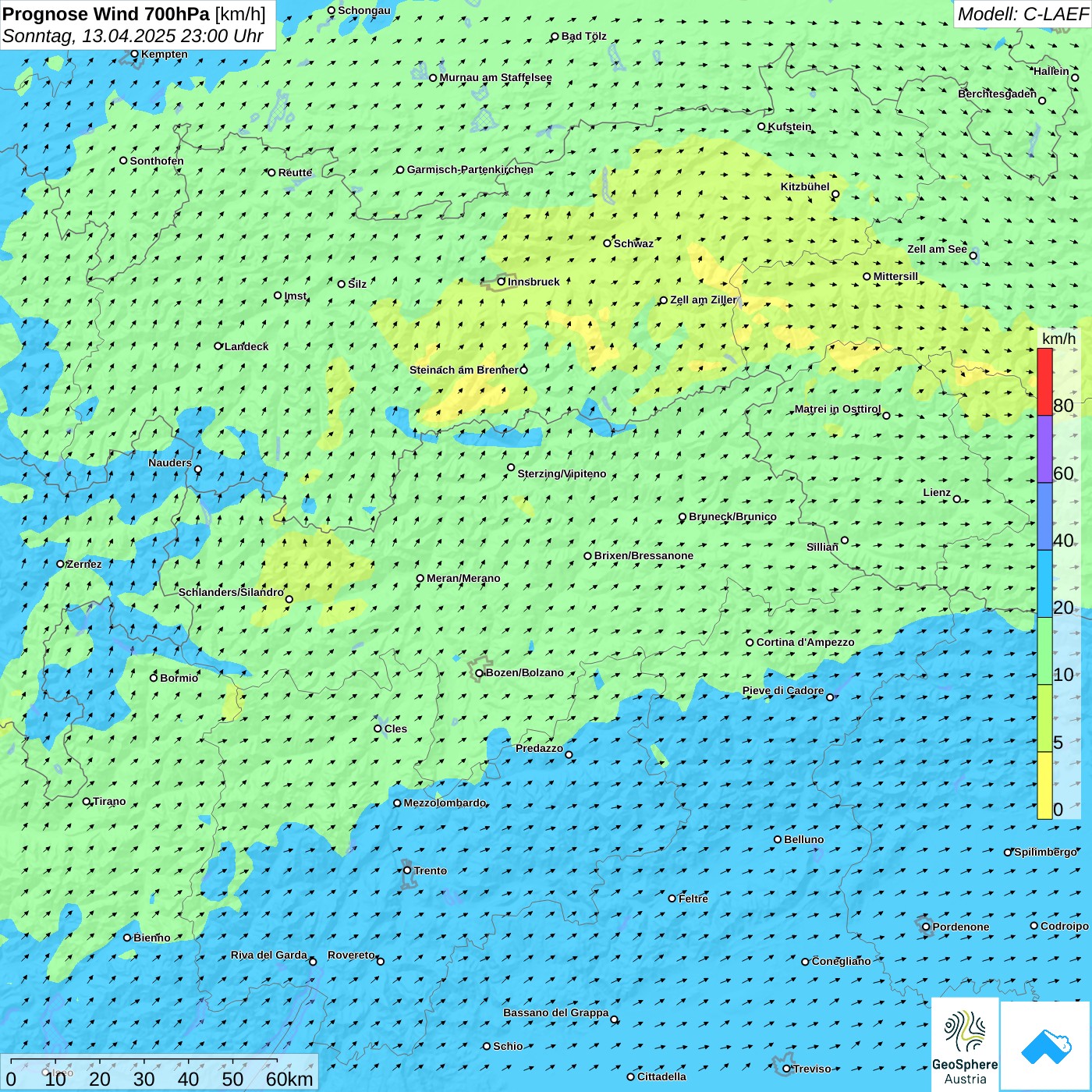Viewport: 1092px width, 1092px height.
Task: Click the 'Prognose Wind 700hPa' title
Action: [106, 14]
